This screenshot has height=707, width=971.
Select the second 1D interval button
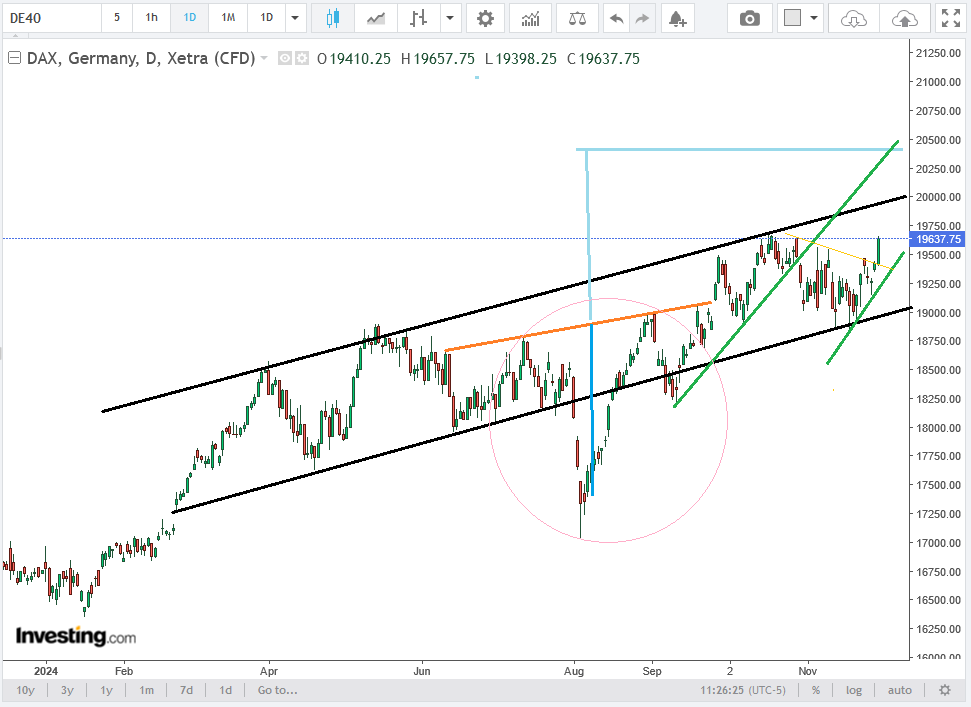coord(266,18)
